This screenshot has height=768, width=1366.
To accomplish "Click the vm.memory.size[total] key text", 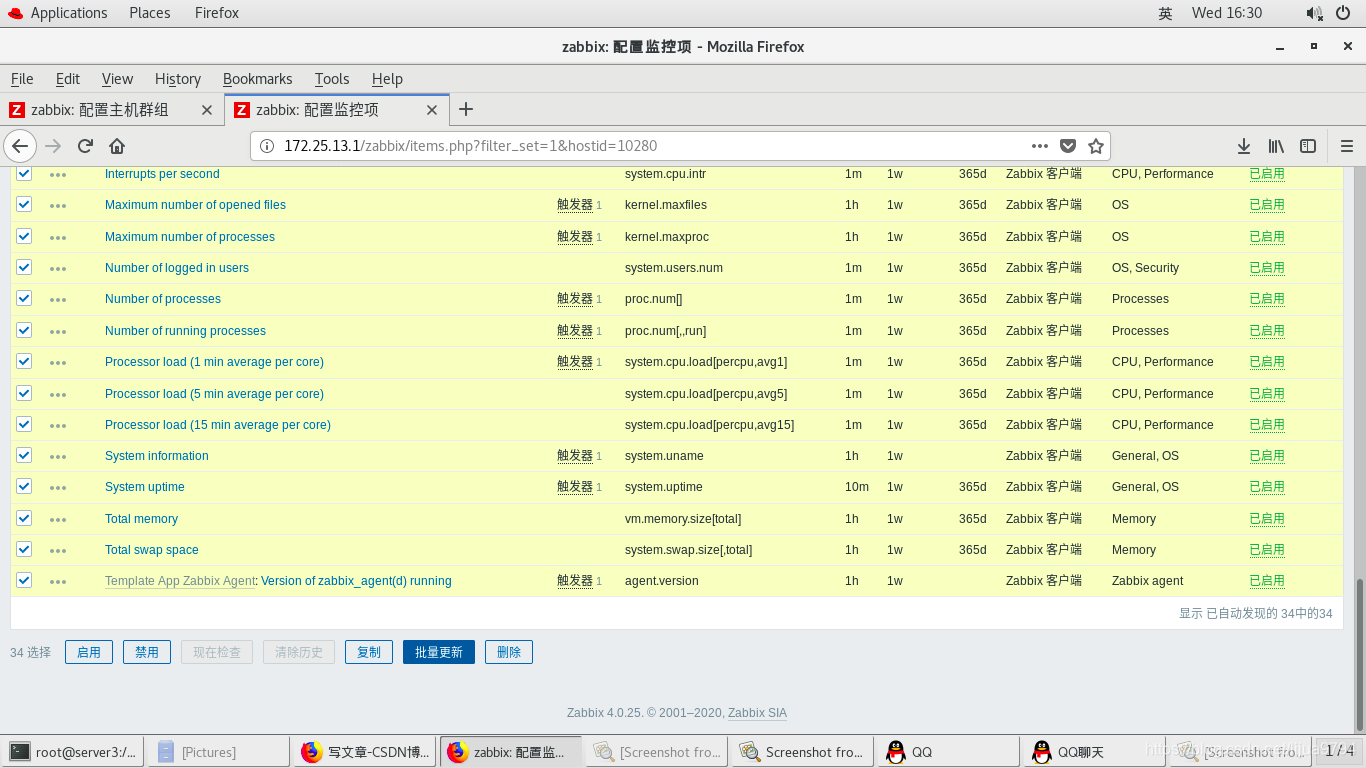I will tap(683, 519).
